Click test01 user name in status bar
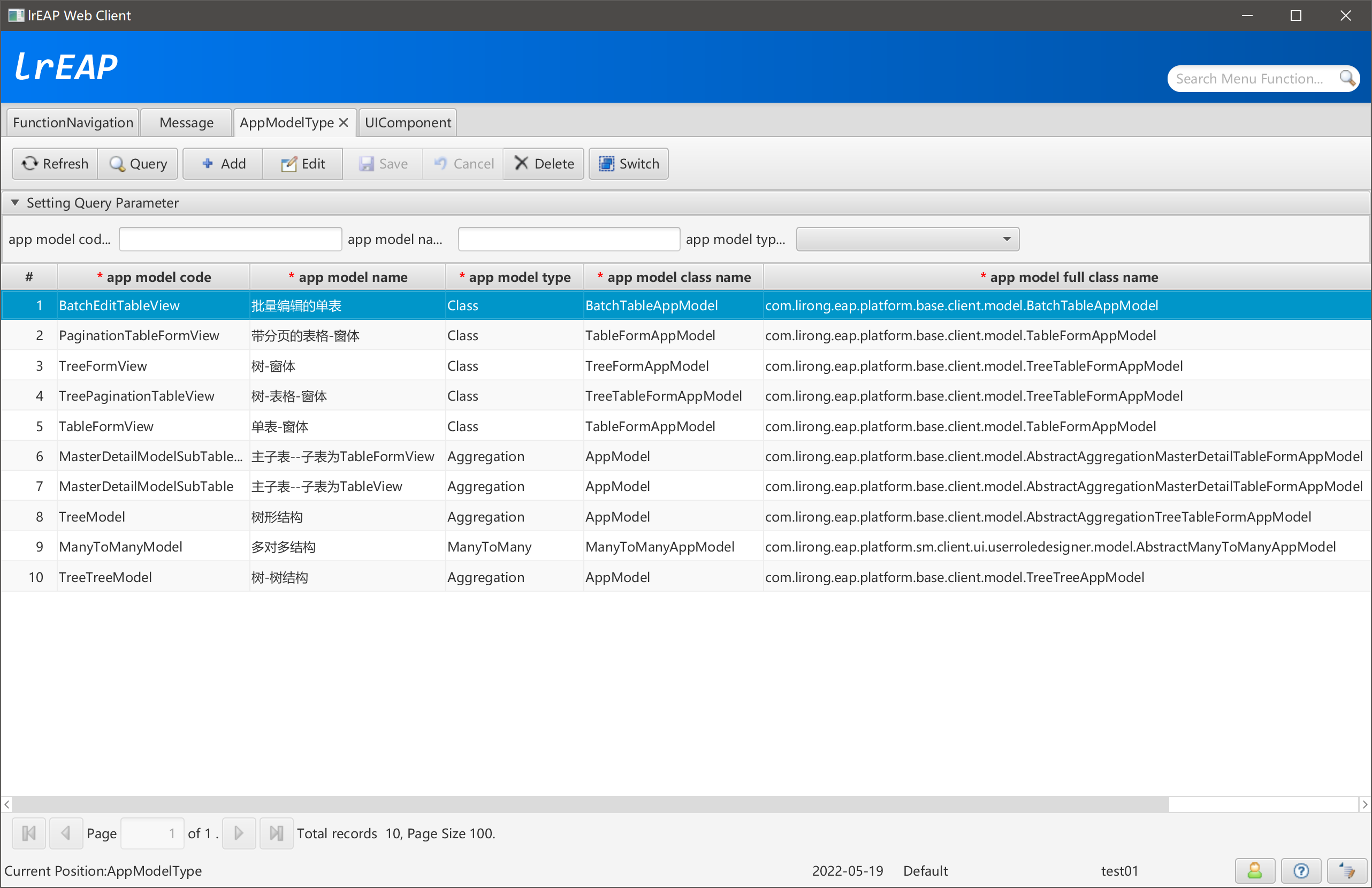 1119,871
